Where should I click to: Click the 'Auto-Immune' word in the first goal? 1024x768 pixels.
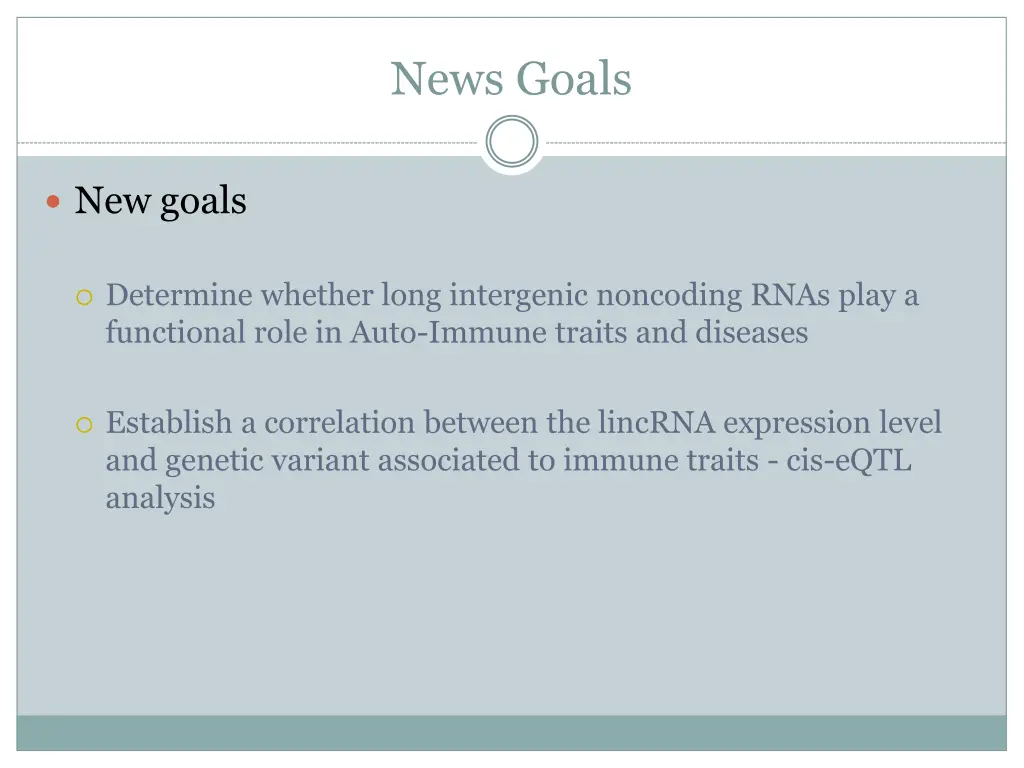[449, 332]
